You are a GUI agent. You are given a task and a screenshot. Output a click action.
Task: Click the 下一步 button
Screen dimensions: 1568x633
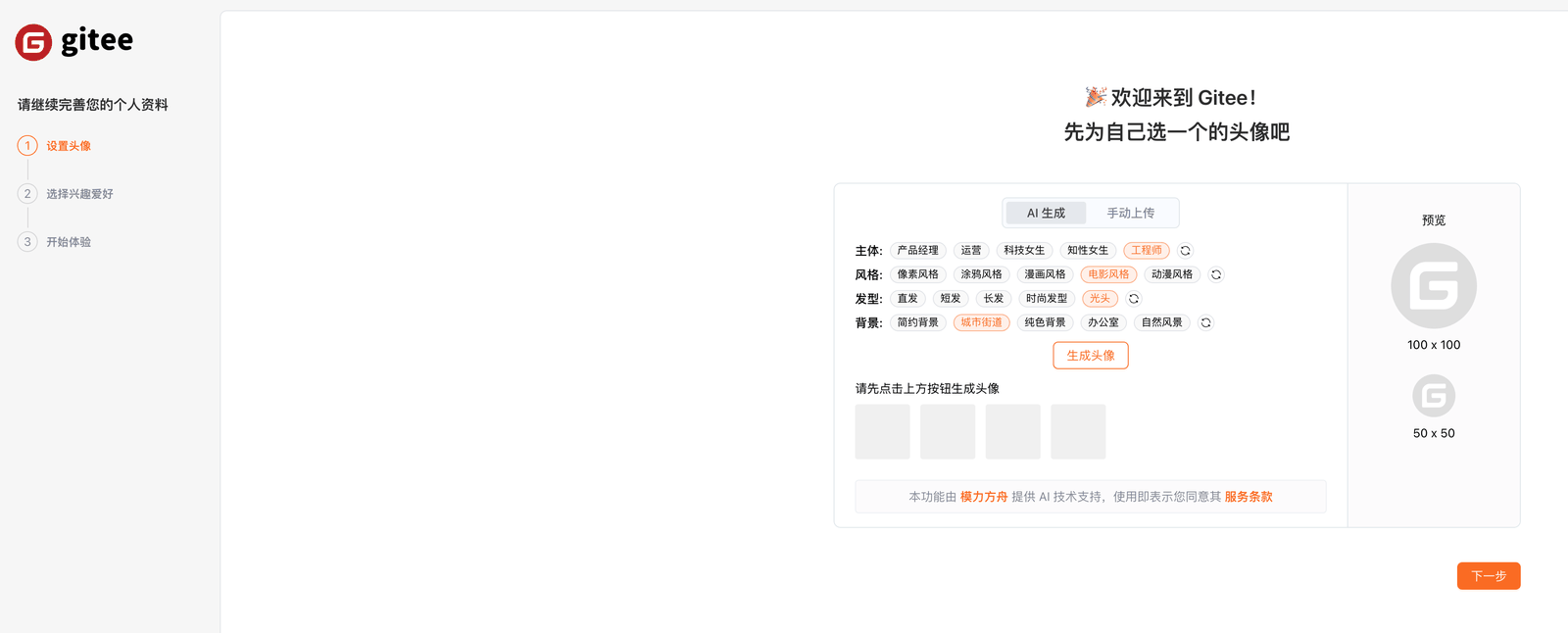click(1489, 576)
